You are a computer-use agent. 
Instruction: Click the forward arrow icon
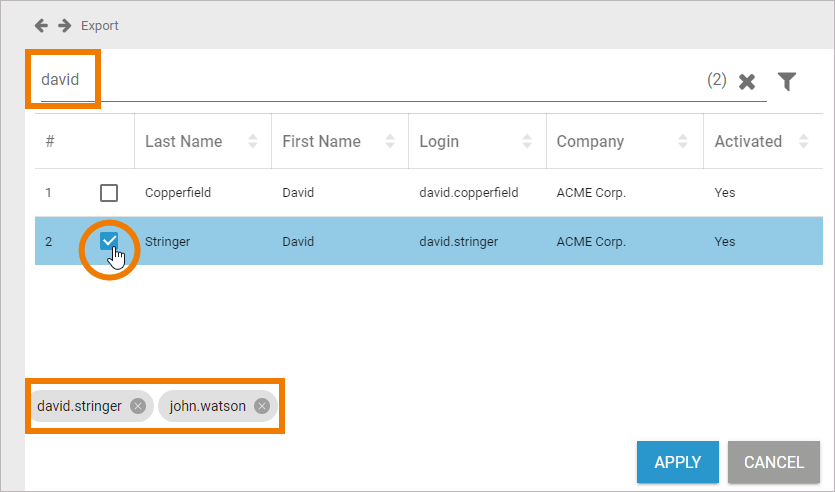coord(64,26)
